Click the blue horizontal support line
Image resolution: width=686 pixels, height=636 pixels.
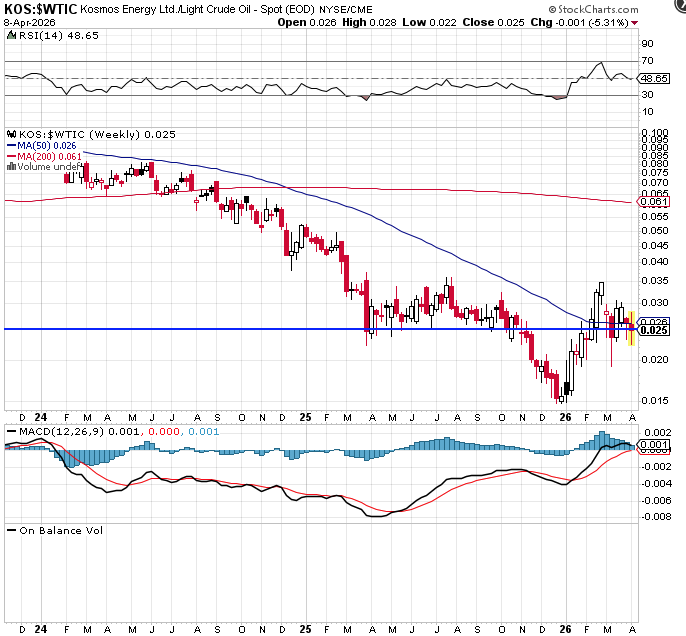tap(300, 329)
